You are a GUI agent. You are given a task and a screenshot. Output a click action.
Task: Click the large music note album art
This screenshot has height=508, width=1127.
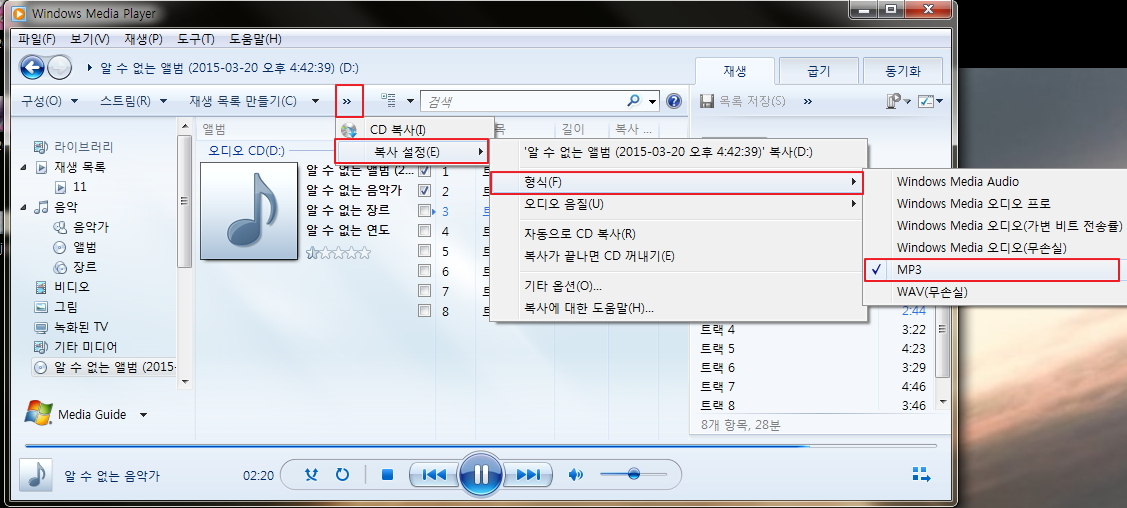[x=249, y=211]
